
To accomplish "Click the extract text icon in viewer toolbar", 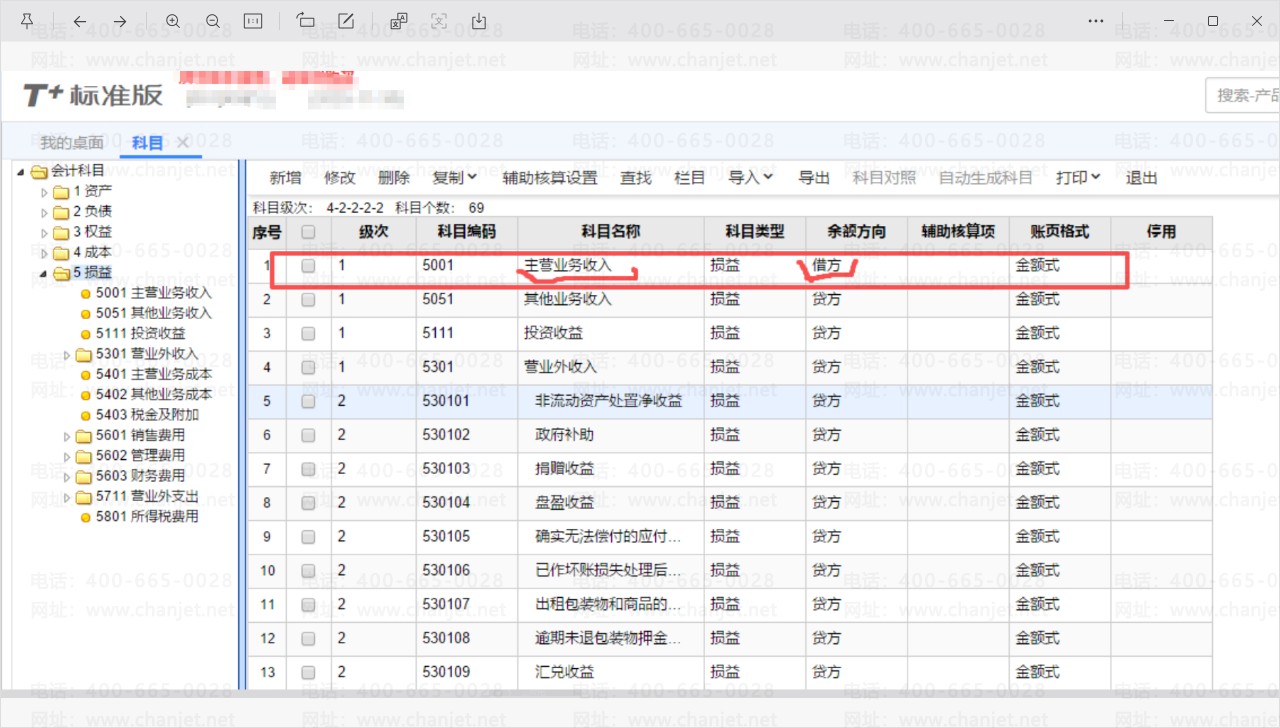I will click(439, 21).
